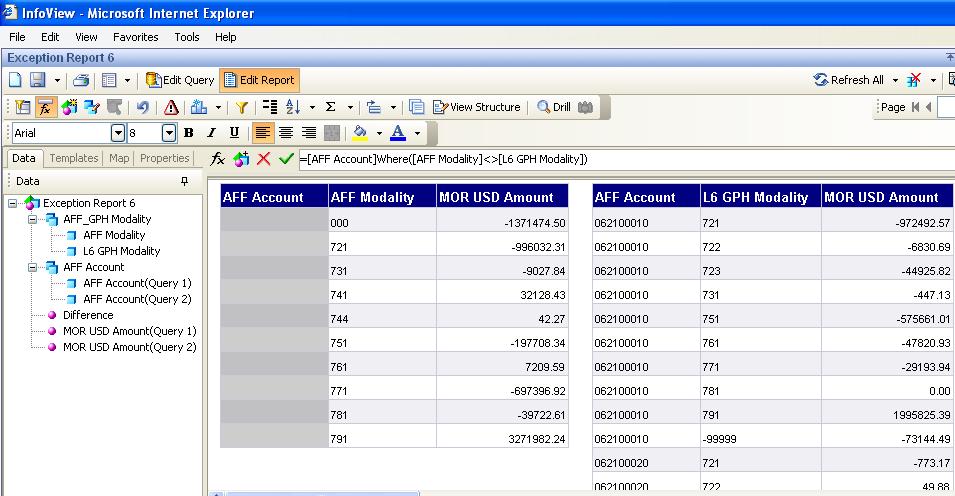955x496 pixels.
Task: Click the insert break icon
Action: pos(270,107)
